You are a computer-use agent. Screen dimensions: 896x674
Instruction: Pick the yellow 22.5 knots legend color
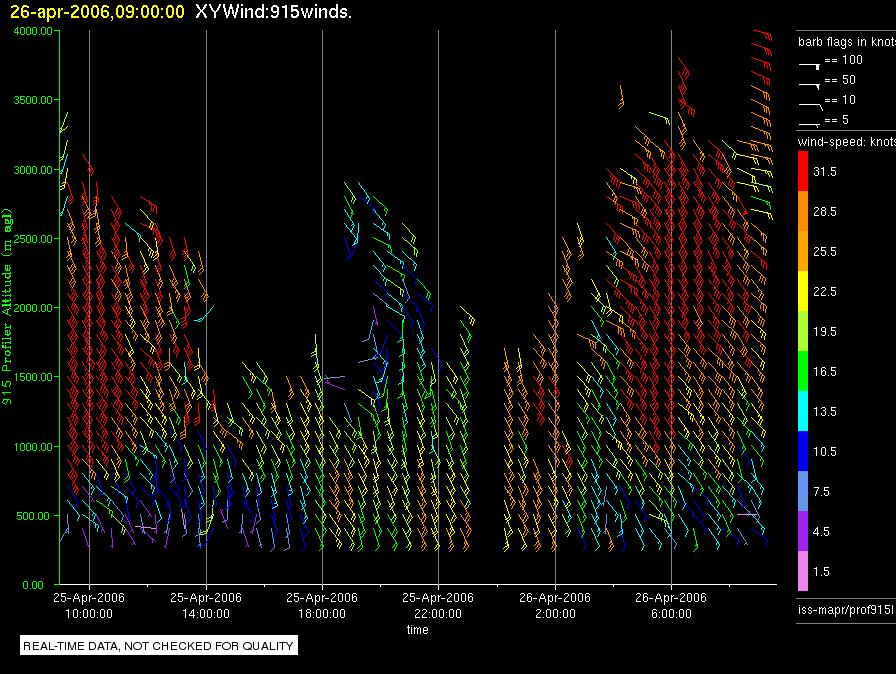[804, 291]
